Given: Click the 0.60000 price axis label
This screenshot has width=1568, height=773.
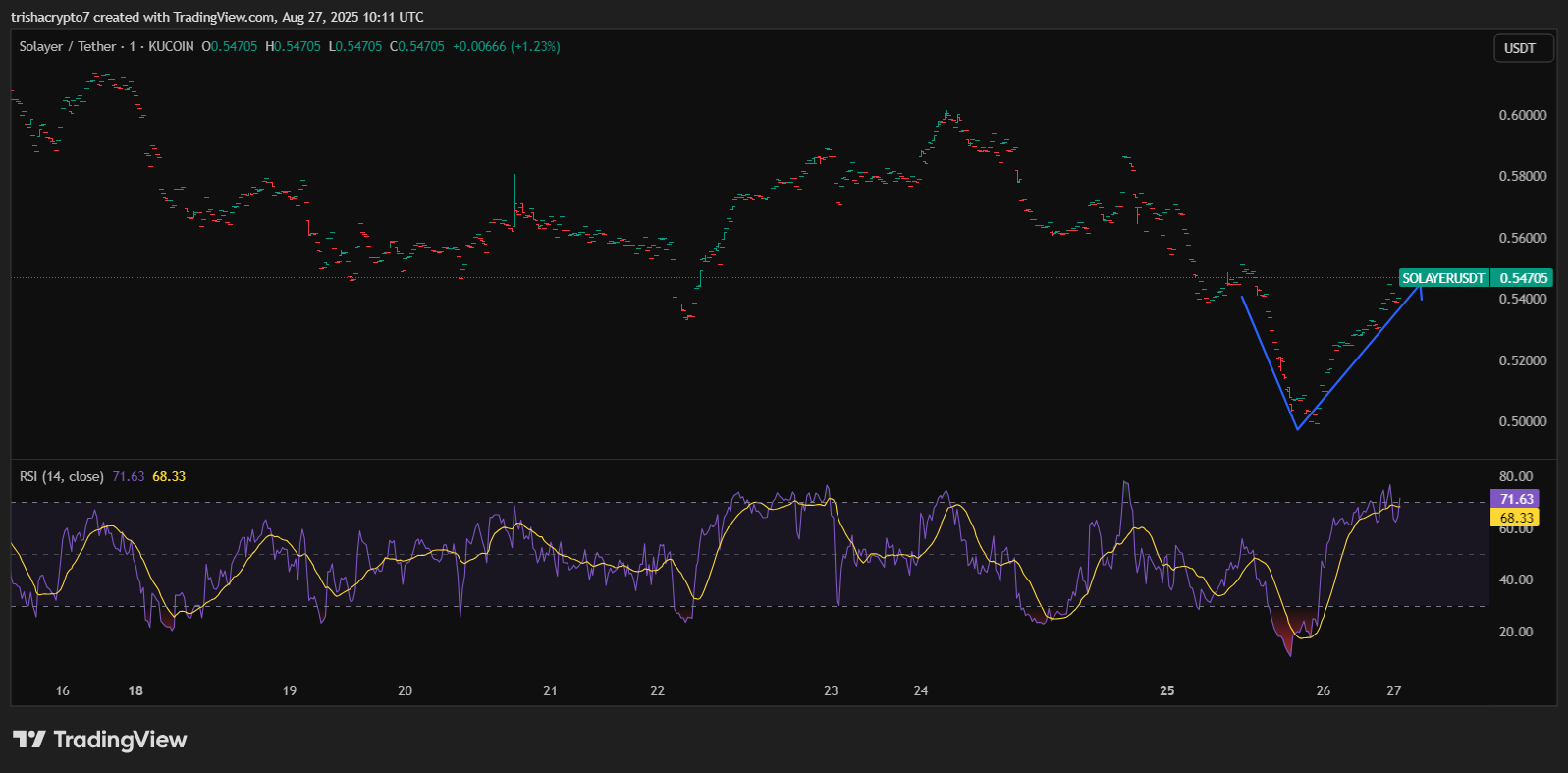Looking at the screenshot, I should click(1522, 115).
